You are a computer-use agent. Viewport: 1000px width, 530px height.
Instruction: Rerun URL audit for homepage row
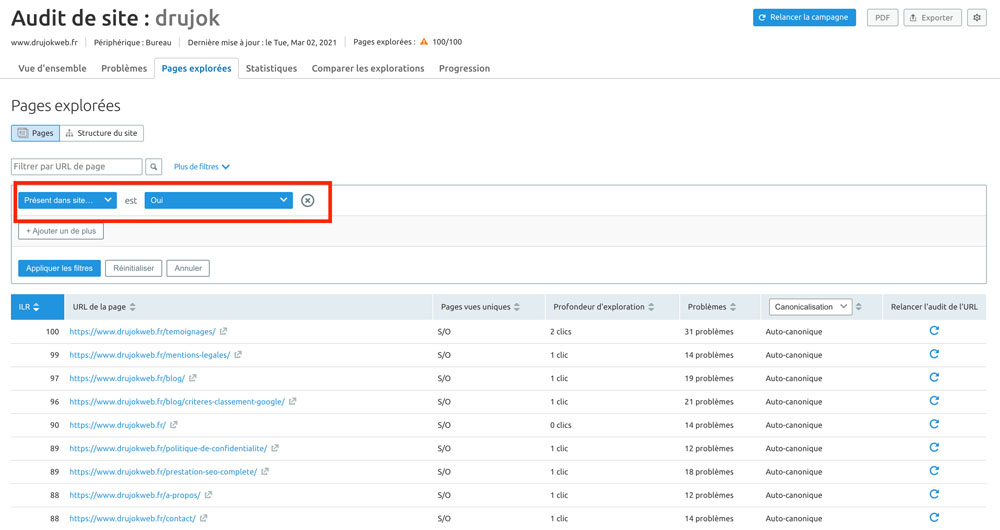click(934, 424)
